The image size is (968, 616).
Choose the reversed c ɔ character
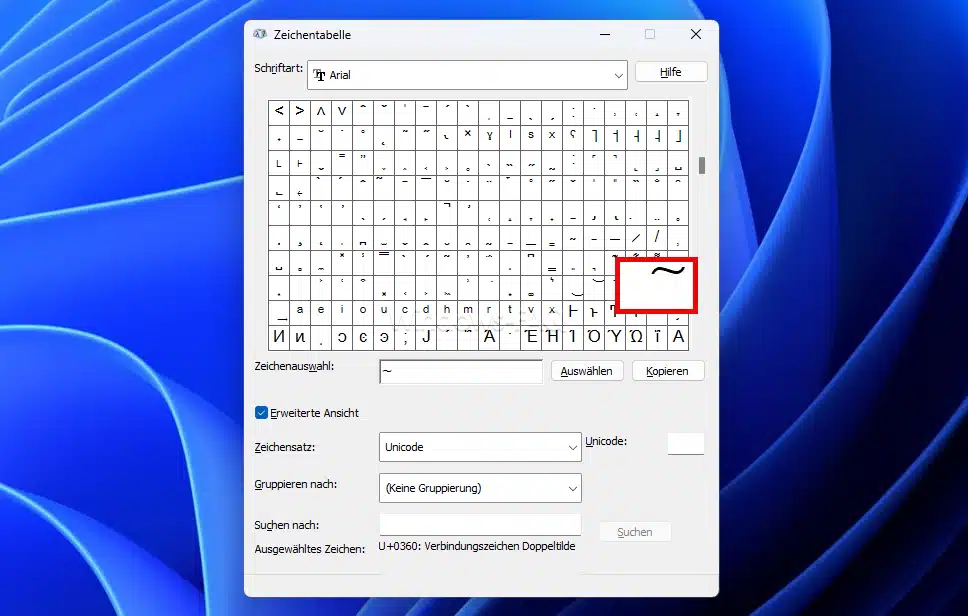point(342,338)
